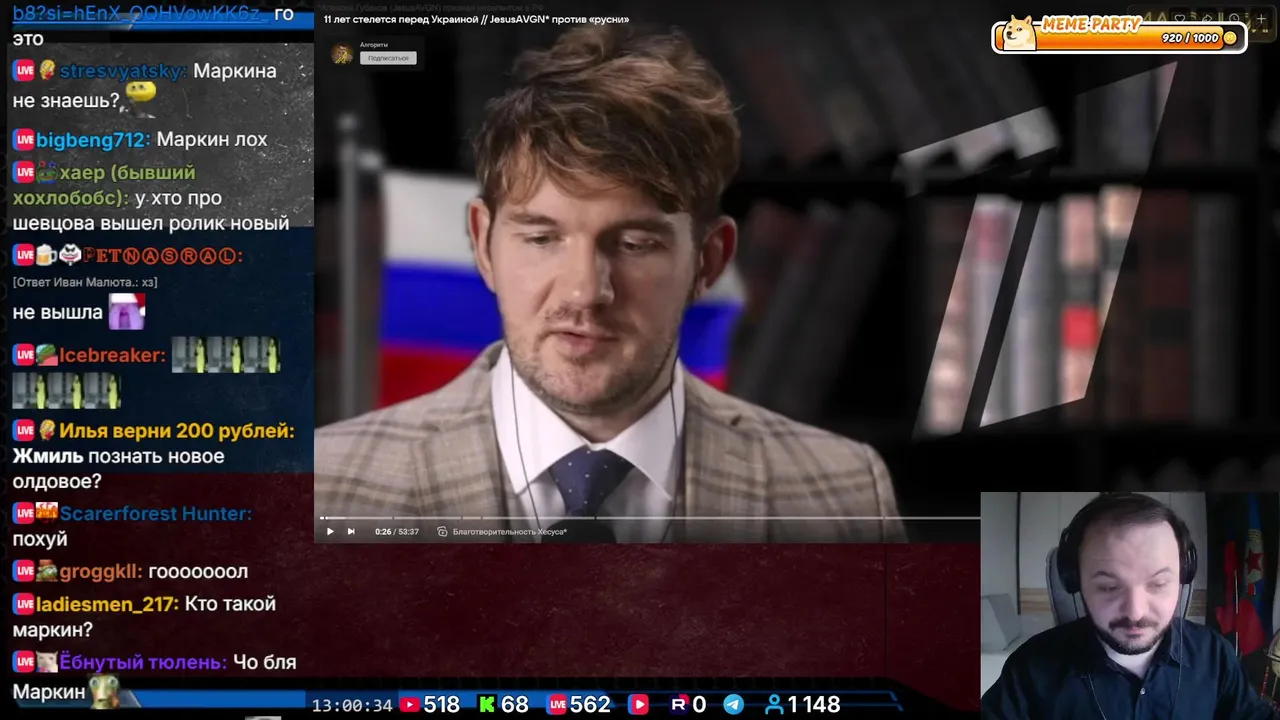This screenshot has width=1280, height=720.
Task: Click chat message 'гоооооол'
Action: (198, 571)
